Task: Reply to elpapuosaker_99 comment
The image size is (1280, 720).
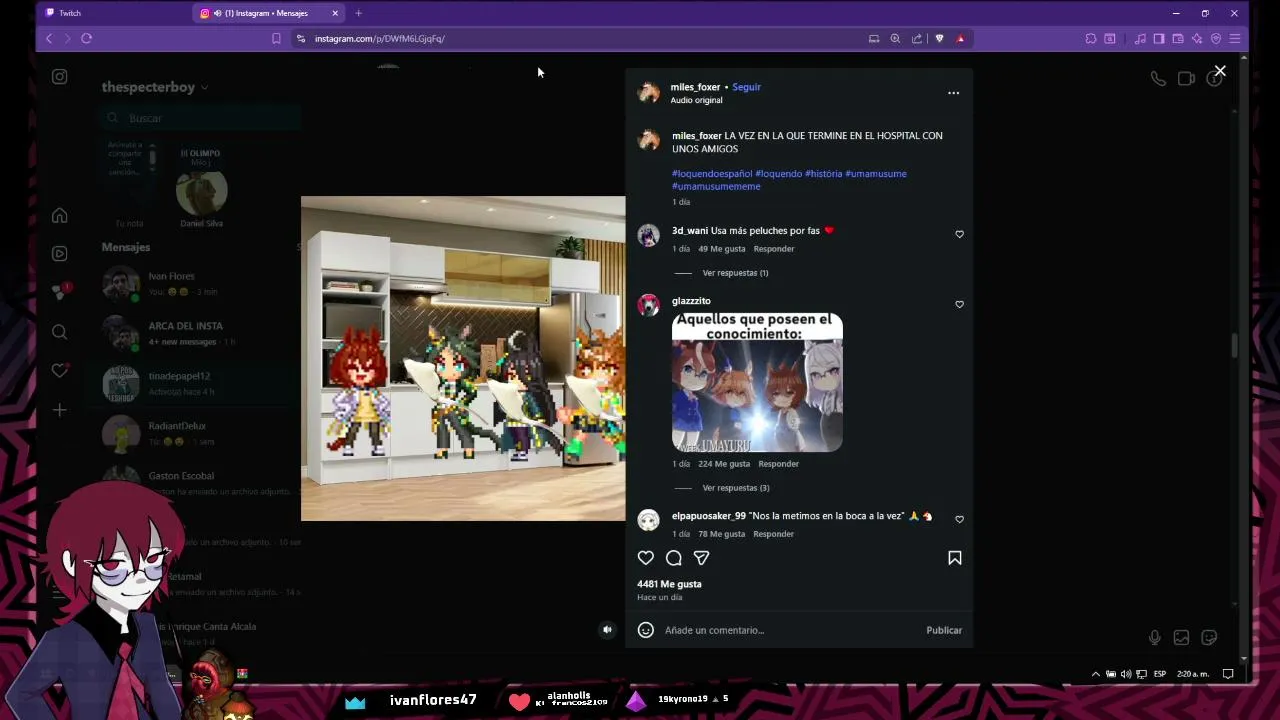Action: tap(773, 534)
